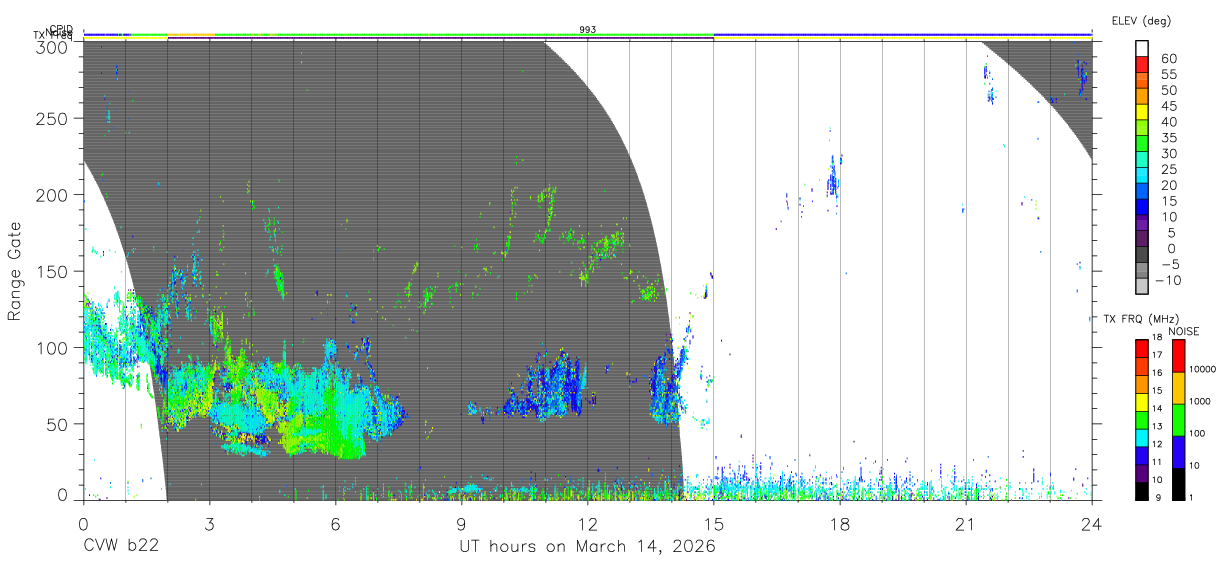This screenshot has width=1228, height=567.
Task: Click the "993" CPID label above the plot
Action: (x=588, y=30)
